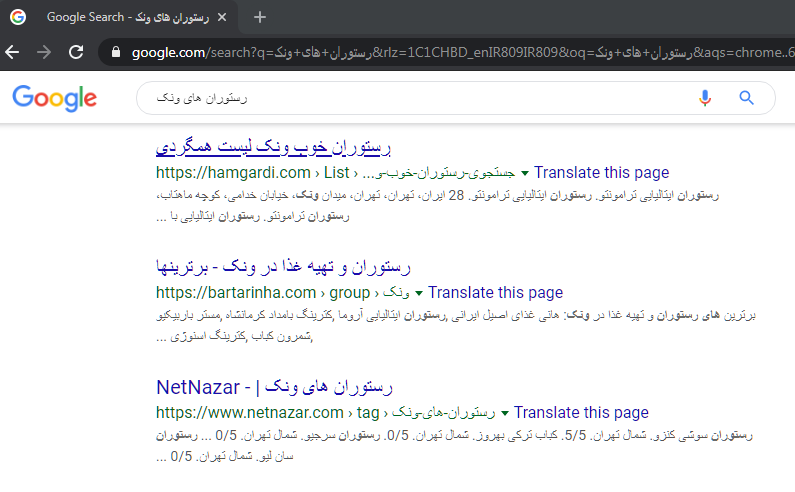Click the blue magnifier search button
Image resolution: width=795 pixels, height=492 pixels.
click(746, 98)
